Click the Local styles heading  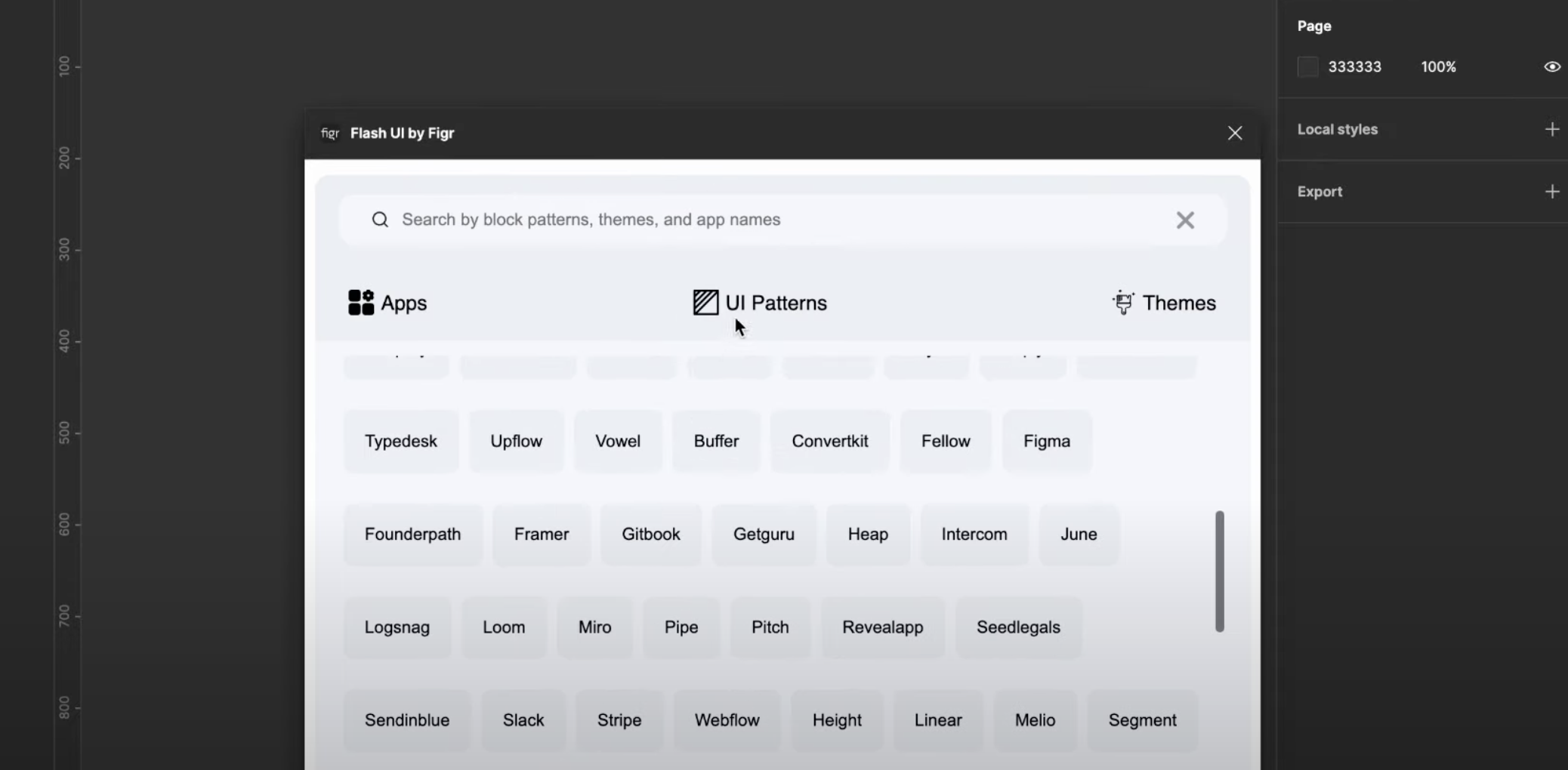(x=1338, y=129)
